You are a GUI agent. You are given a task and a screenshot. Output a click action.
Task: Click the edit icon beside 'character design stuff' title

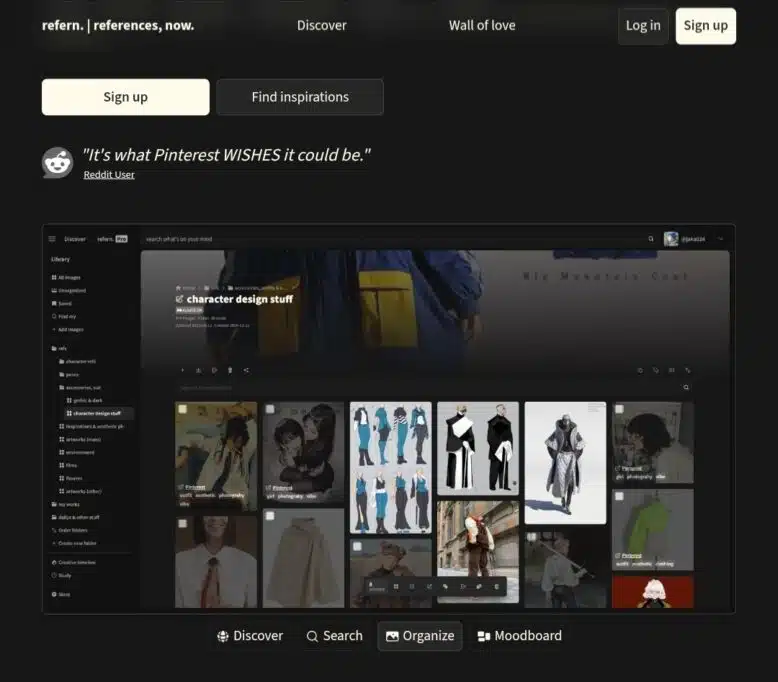click(180, 299)
